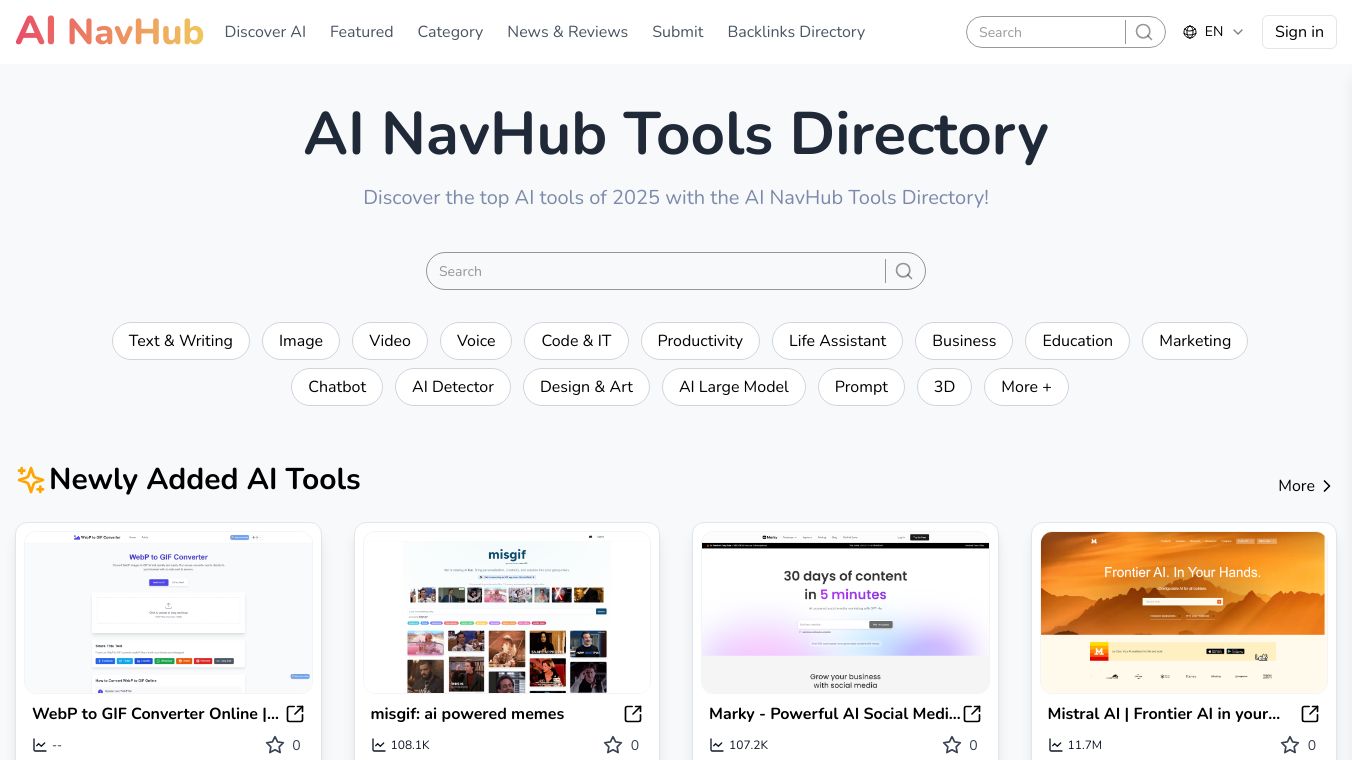The width and height of the screenshot is (1352, 760).
Task: Select Code & IT category
Action: (576, 341)
